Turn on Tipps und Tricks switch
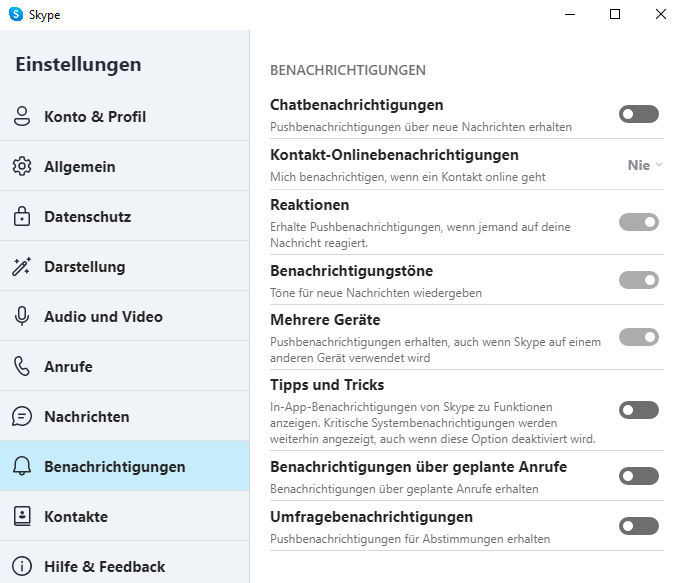Viewport: 684px width, 583px height. pyautogui.click(x=639, y=410)
